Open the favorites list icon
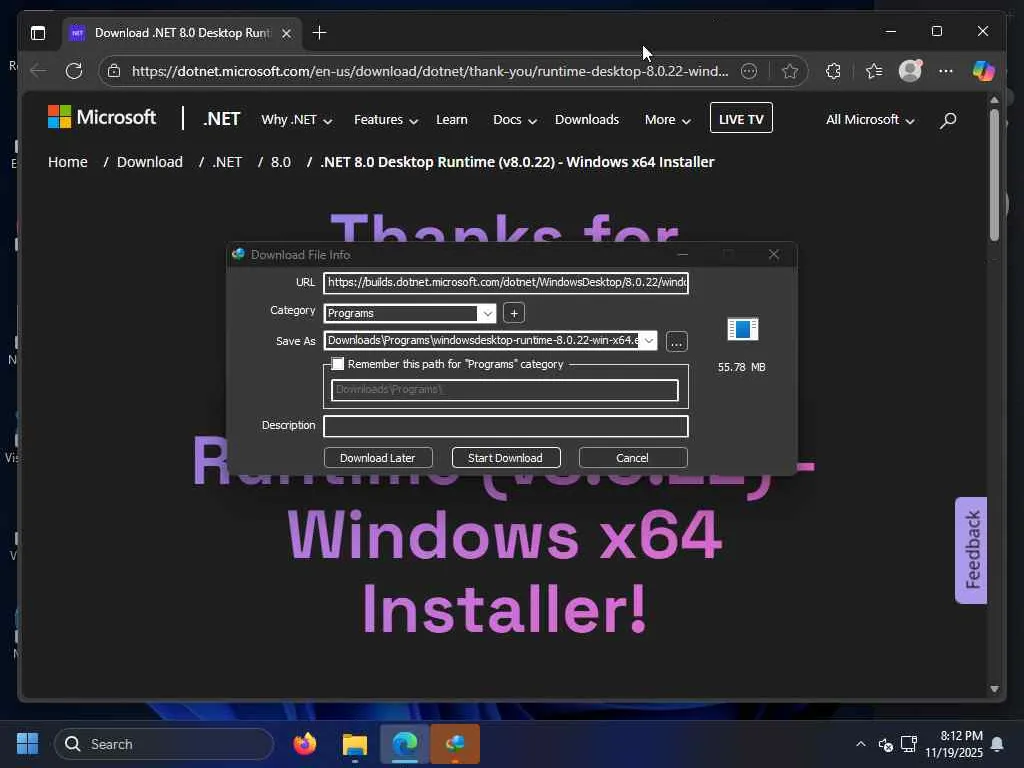This screenshot has height=768, width=1024. (x=874, y=71)
